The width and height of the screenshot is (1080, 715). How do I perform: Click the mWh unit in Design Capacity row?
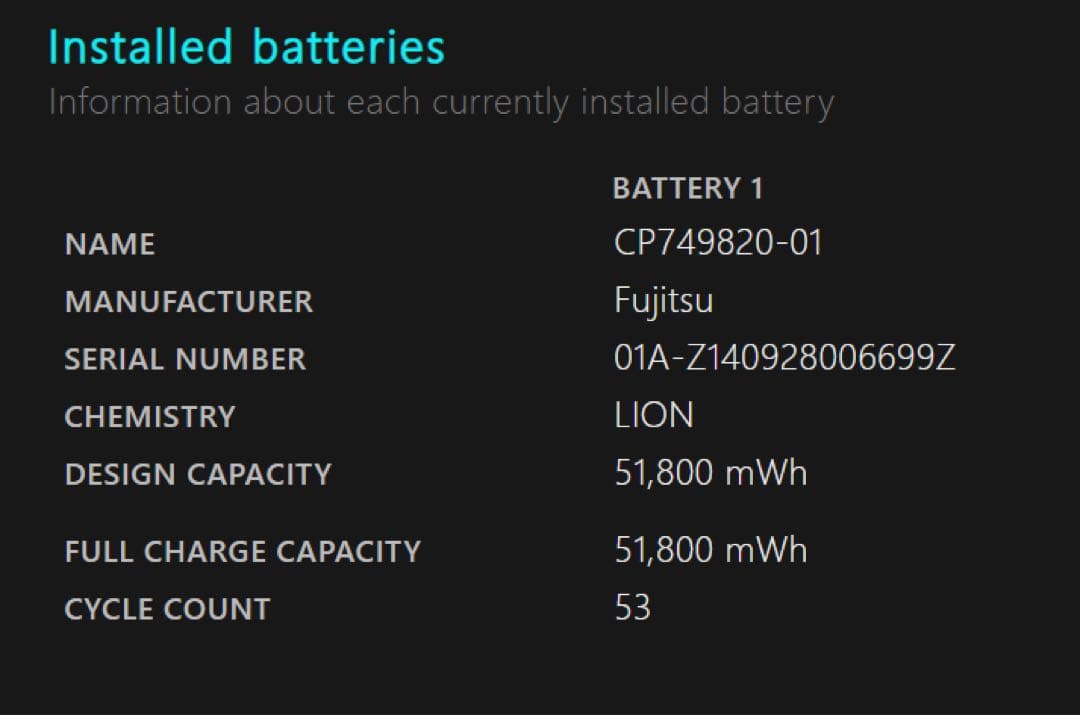pos(765,473)
